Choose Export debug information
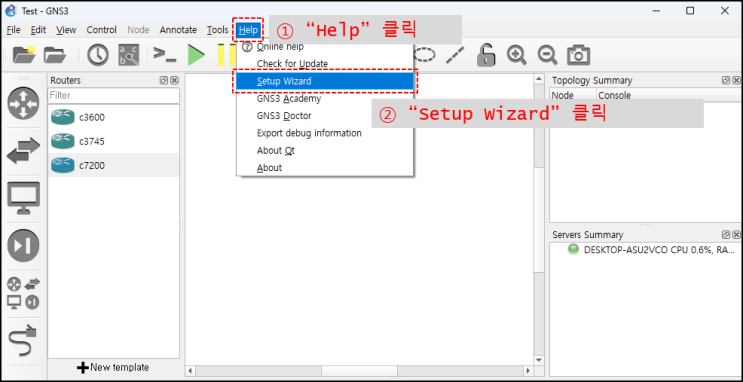The width and height of the screenshot is (743, 382). point(325,133)
